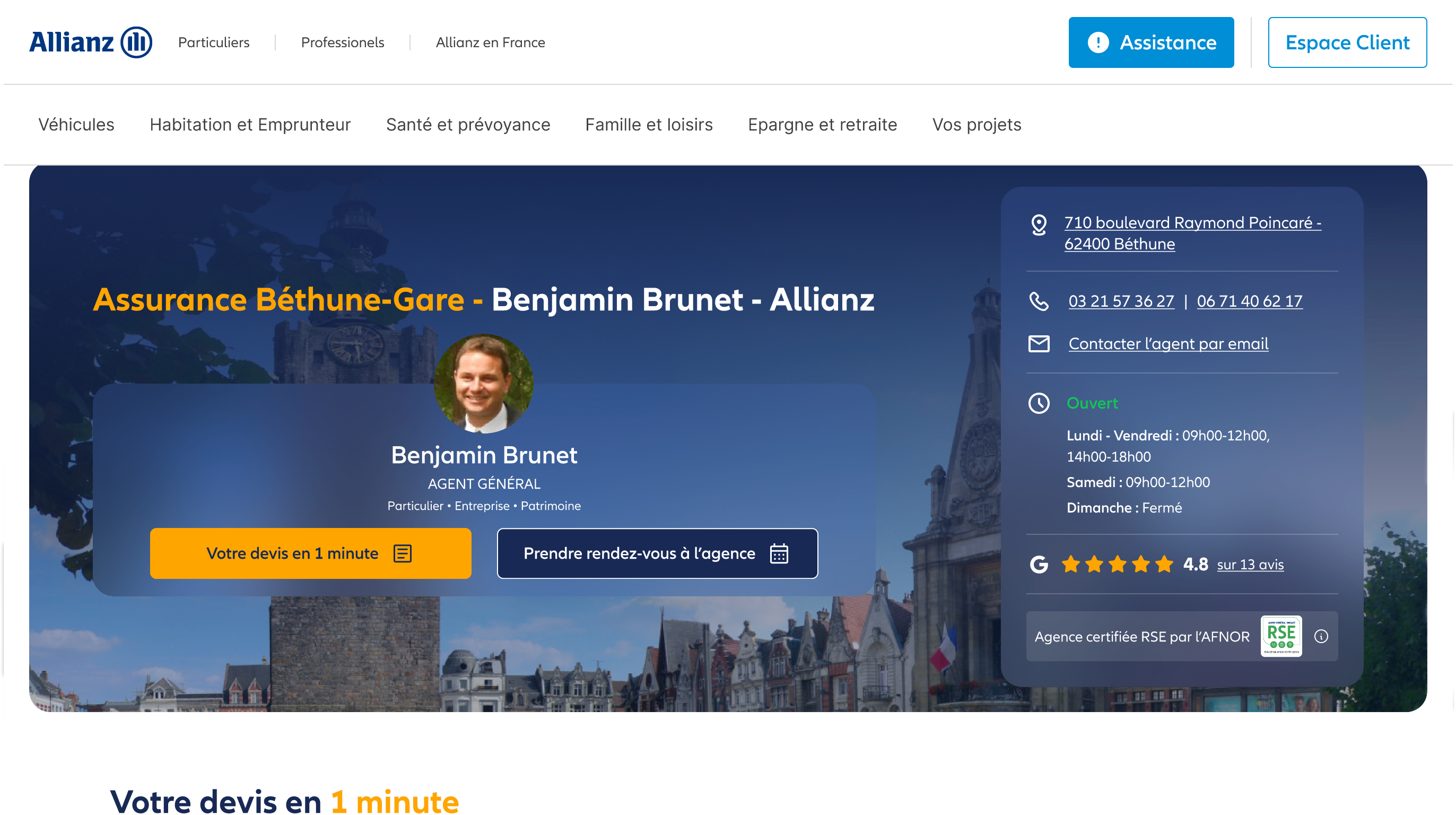Go to Allianz en France

[x=490, y=42]
